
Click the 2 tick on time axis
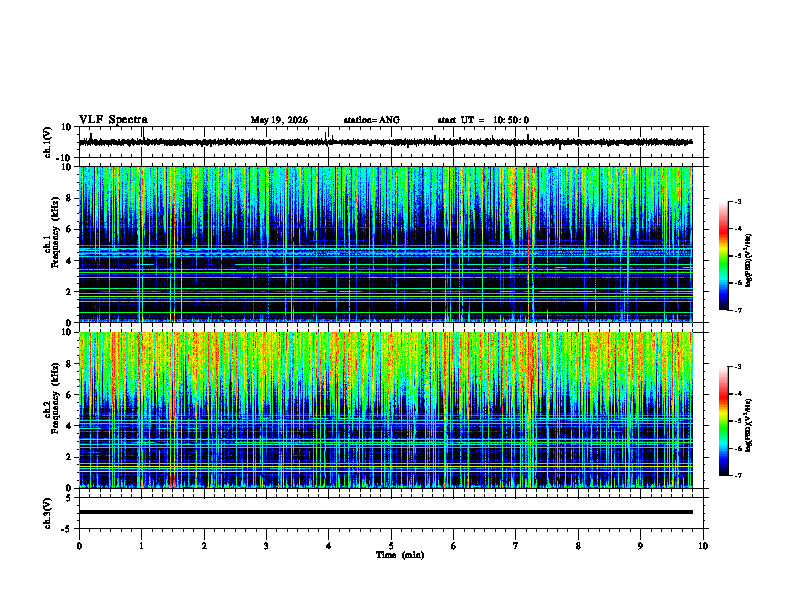tap(204, 546)
